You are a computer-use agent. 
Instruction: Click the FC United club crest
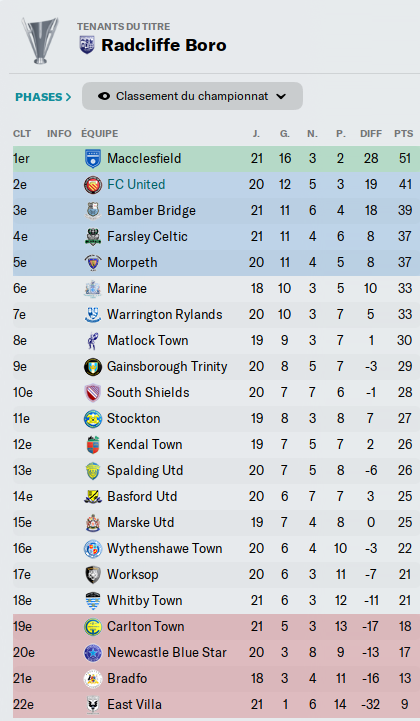click(x=93, y=185)
